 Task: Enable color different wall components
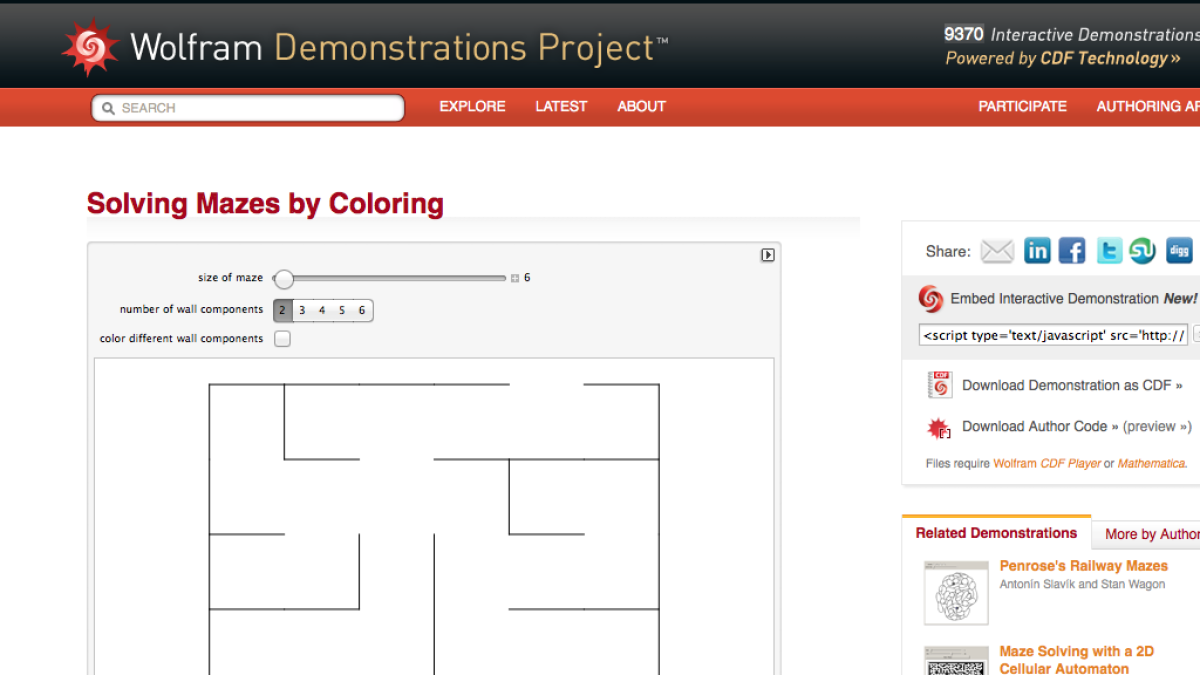click(282, 338)
